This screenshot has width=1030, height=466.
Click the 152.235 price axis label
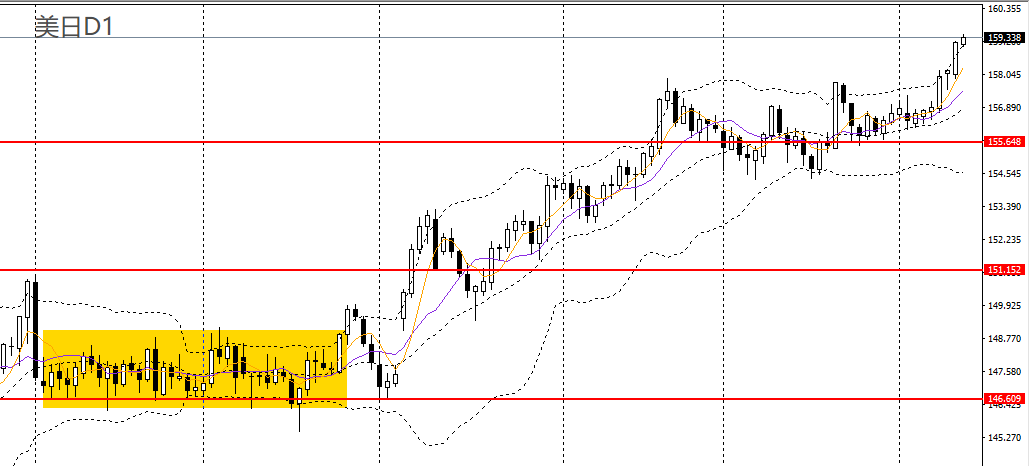click(x=1003, y=240)
